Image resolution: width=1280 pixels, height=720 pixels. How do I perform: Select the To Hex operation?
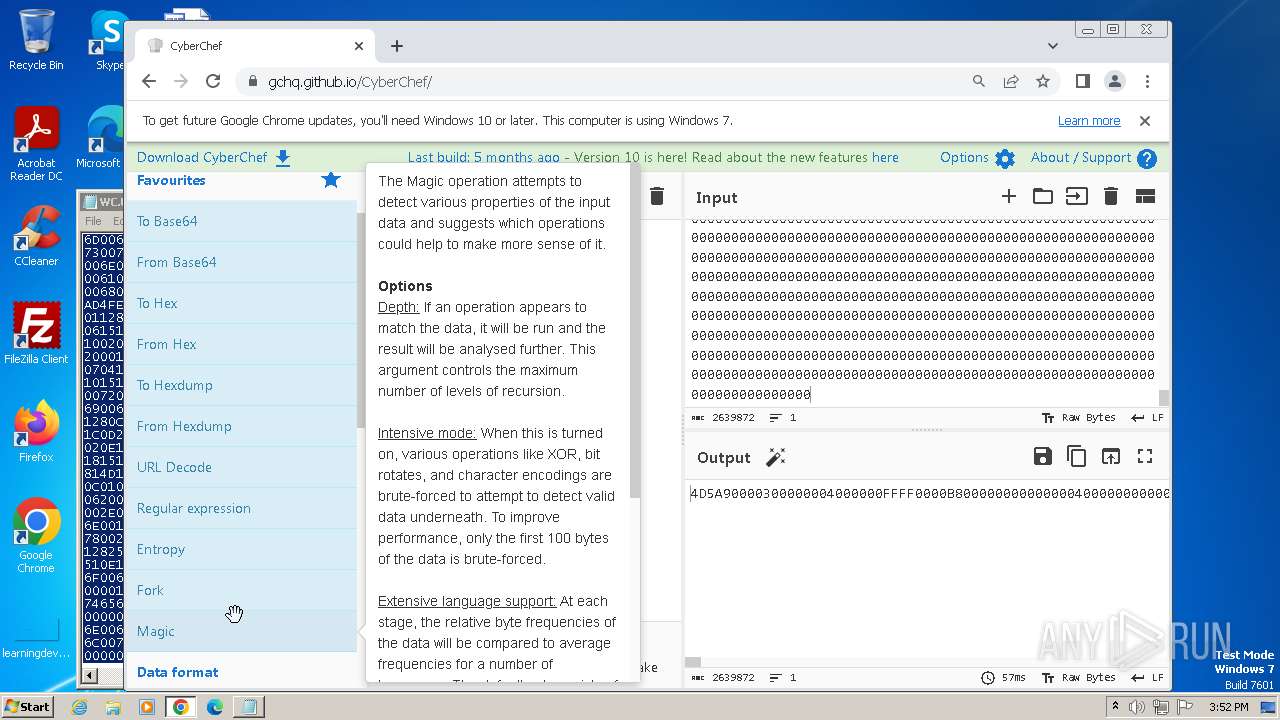pos(241,303)
